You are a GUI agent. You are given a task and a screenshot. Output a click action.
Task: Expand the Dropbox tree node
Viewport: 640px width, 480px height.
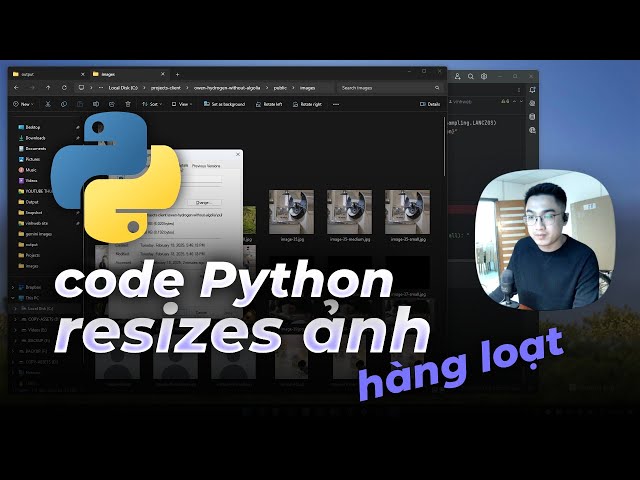(13, 287)
